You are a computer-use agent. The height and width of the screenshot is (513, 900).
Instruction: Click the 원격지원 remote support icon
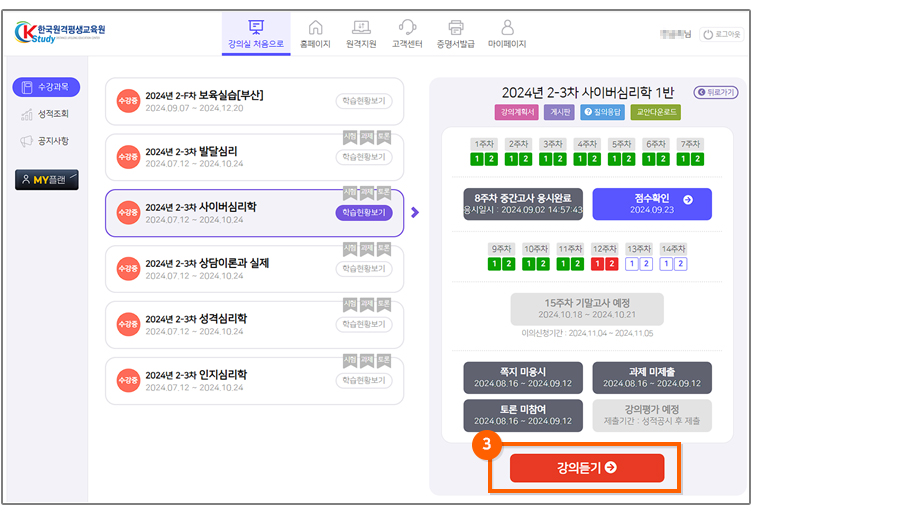tap(361, 33)
